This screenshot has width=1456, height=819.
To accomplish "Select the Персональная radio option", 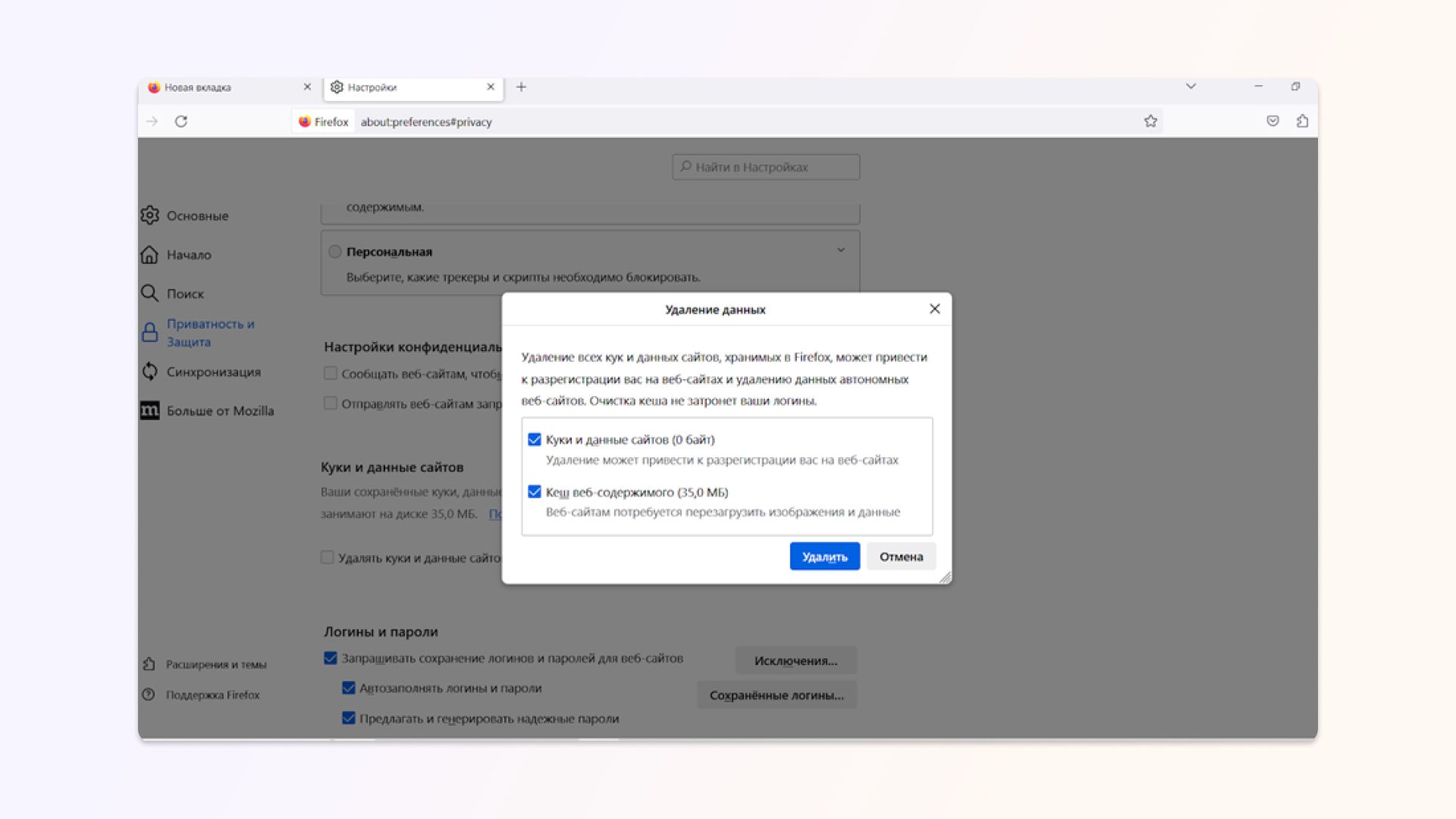I will [335, 252].
